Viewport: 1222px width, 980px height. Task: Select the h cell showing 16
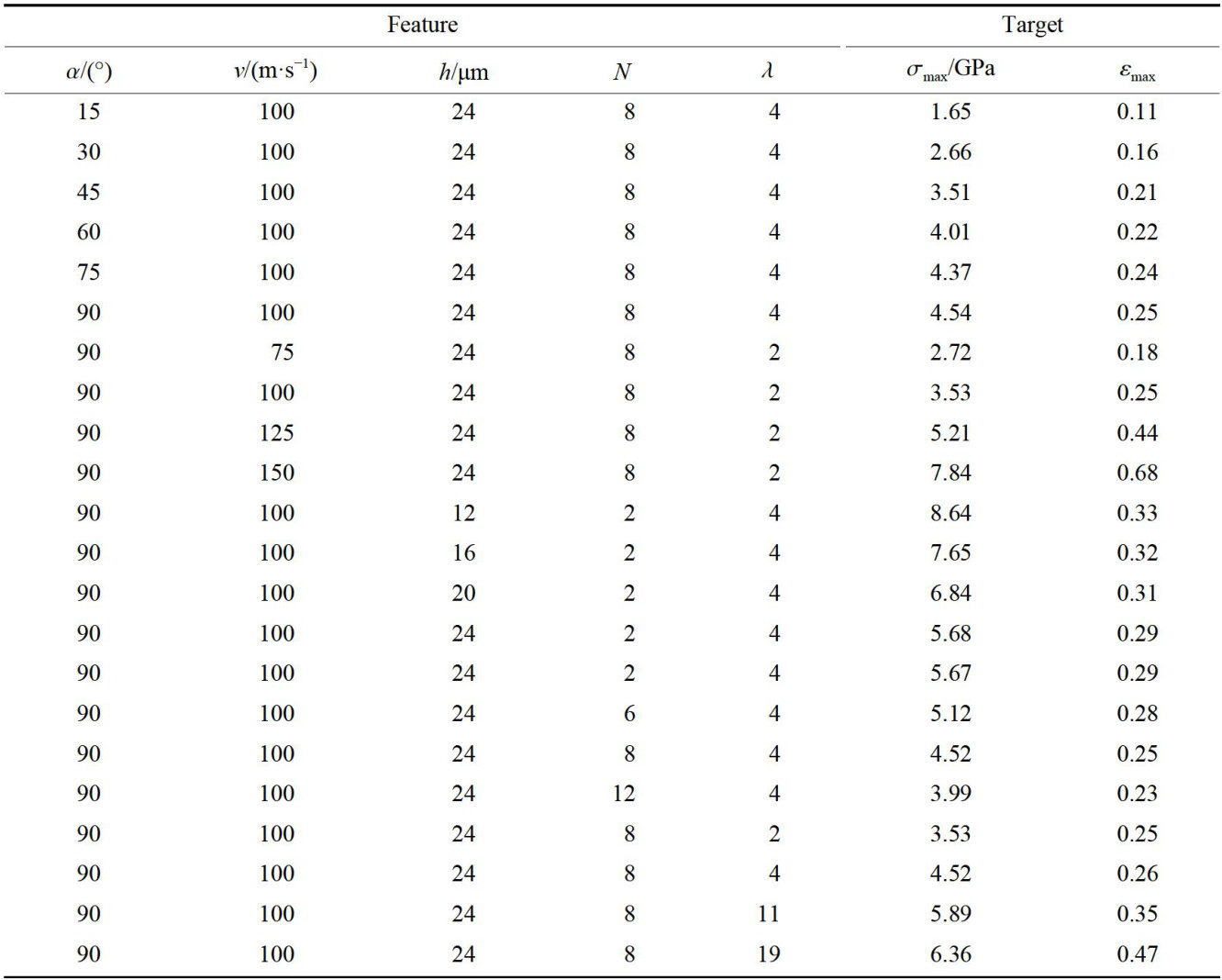[463, 553]
